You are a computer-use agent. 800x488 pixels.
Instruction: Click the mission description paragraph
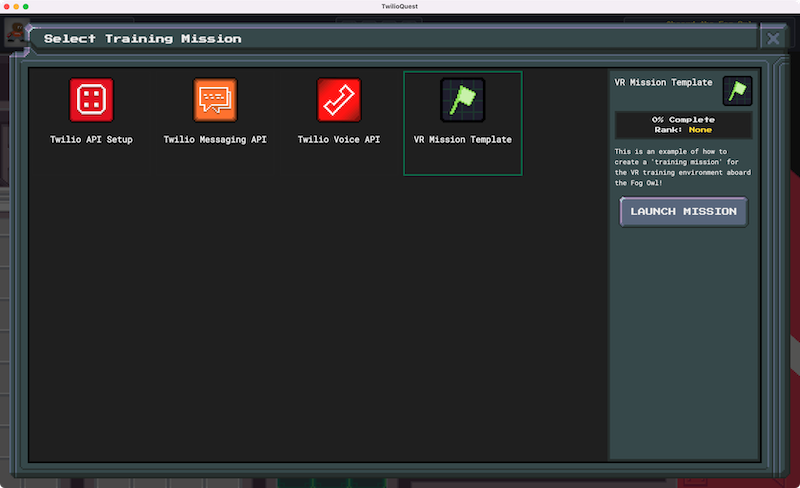[683, 167]
